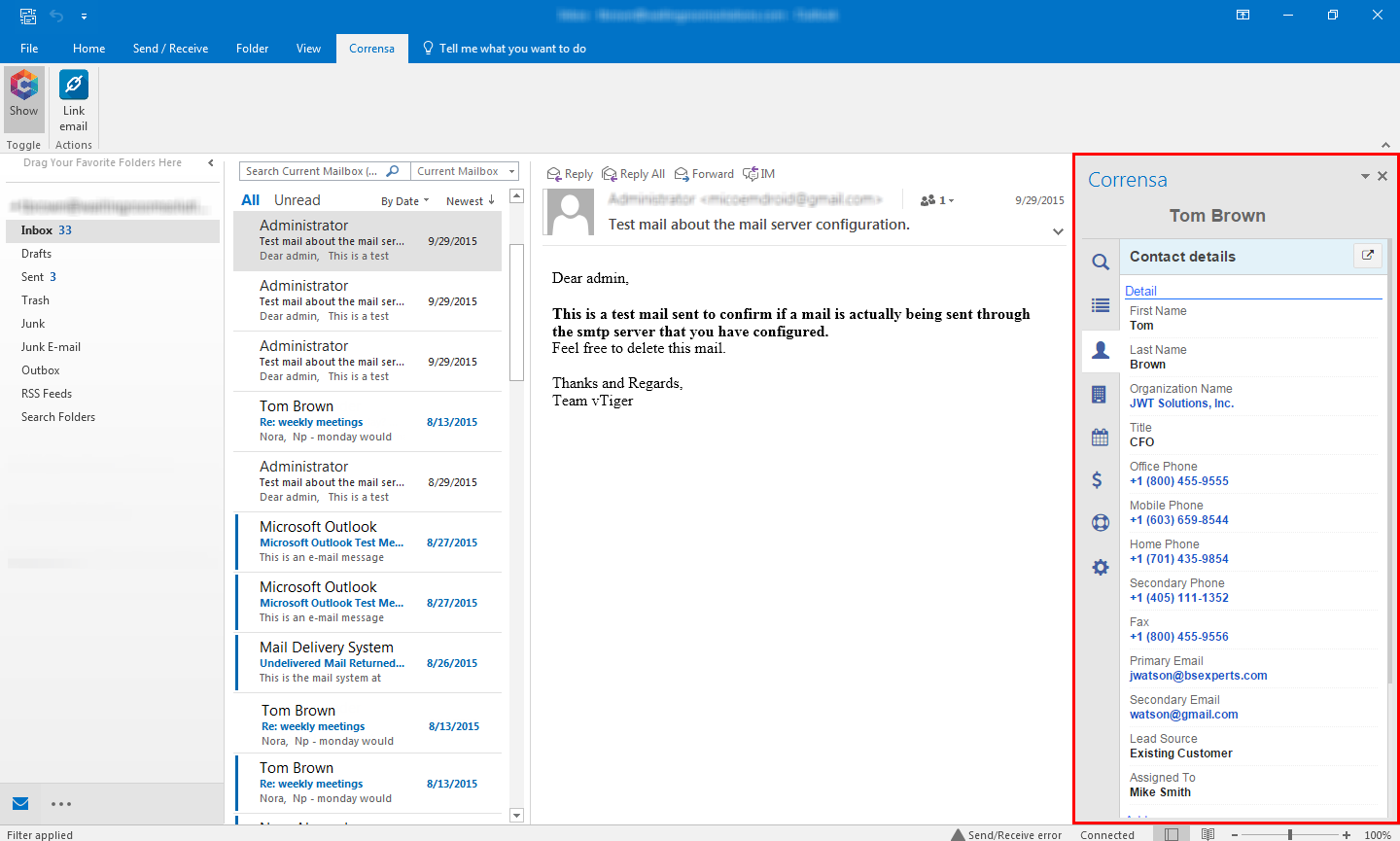This screenshot has width=1400, height=841.
Task: Open the navigation more options dots
Action: point(61,804)
